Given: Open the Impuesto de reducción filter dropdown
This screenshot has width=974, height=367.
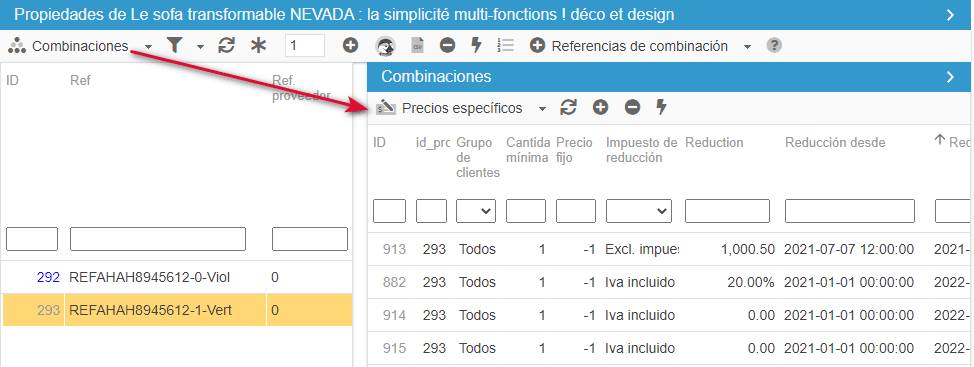Looking at the screenshot, I should point(639,211).
